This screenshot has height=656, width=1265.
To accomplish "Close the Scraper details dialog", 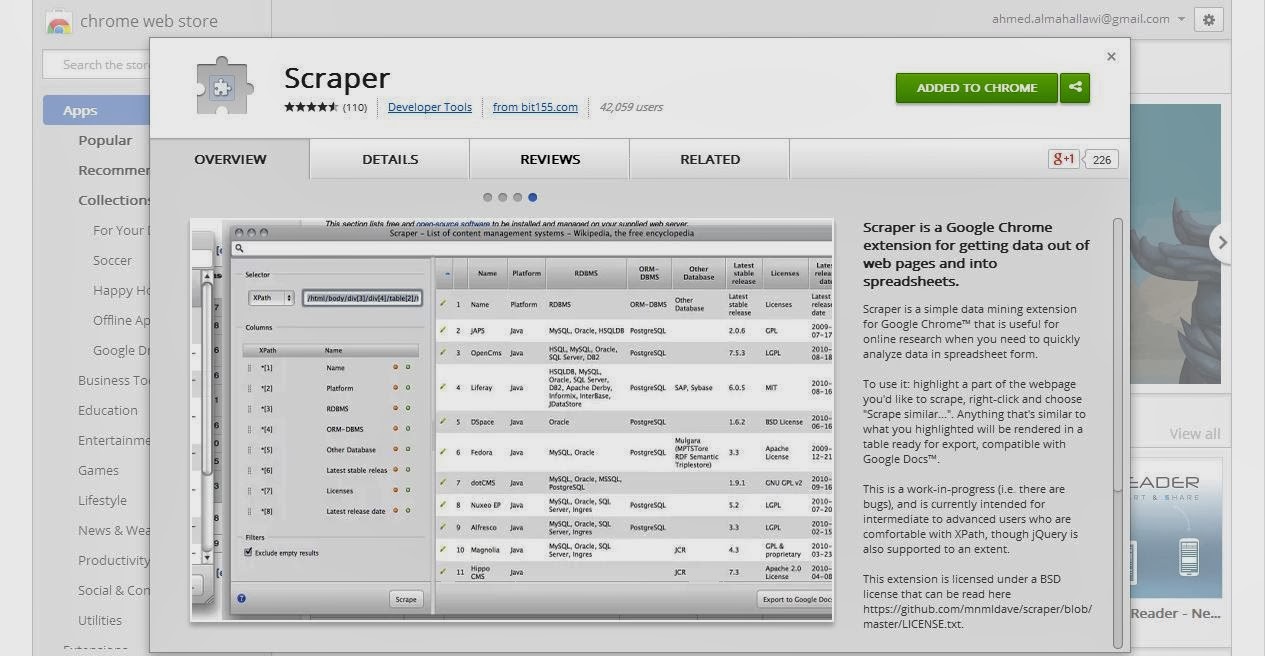I will pos(1111,57).
